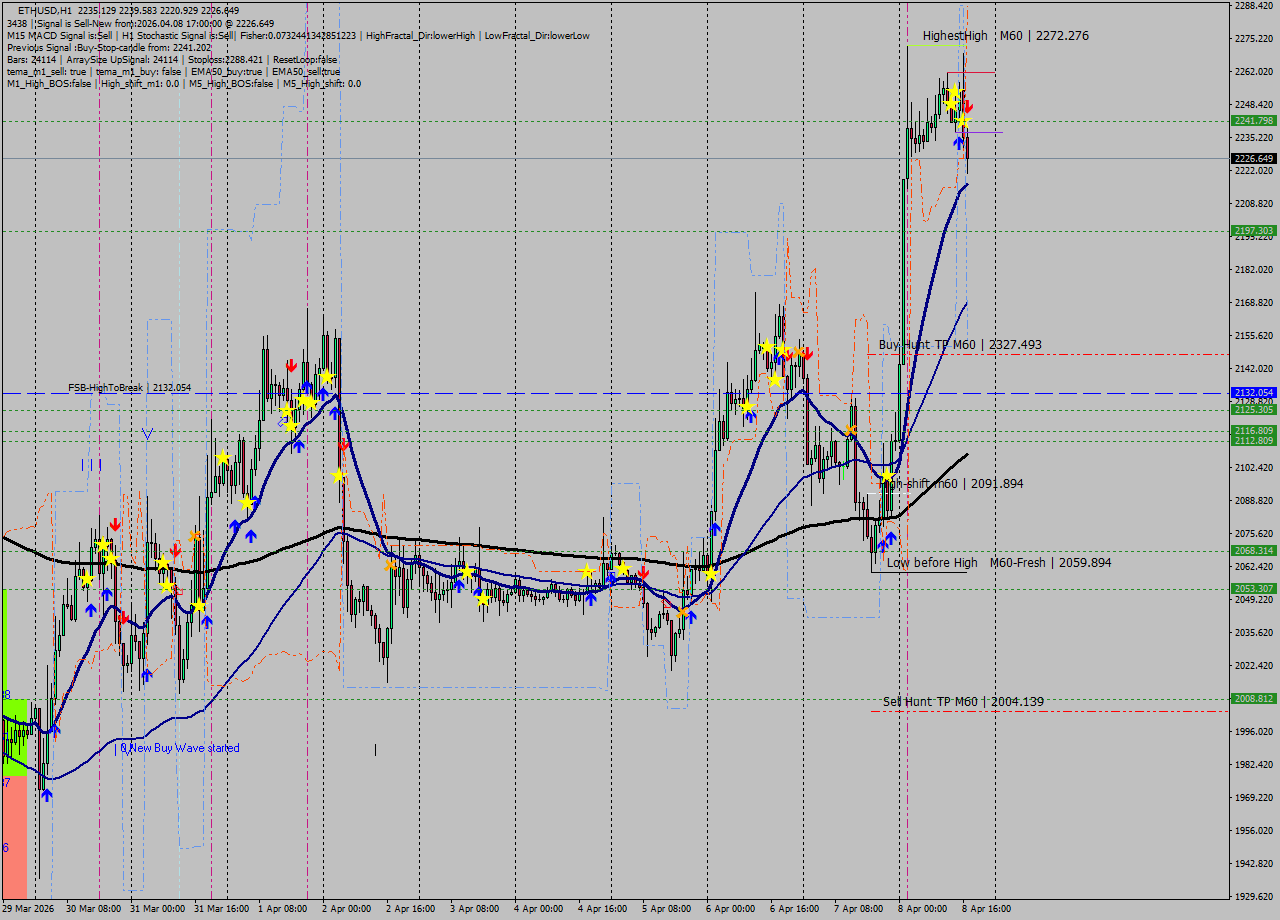This screenshot has height=920, width=1280.
Task: Select the black 2226.649 current price tag on the axis
Action: tap(1252, 157)
